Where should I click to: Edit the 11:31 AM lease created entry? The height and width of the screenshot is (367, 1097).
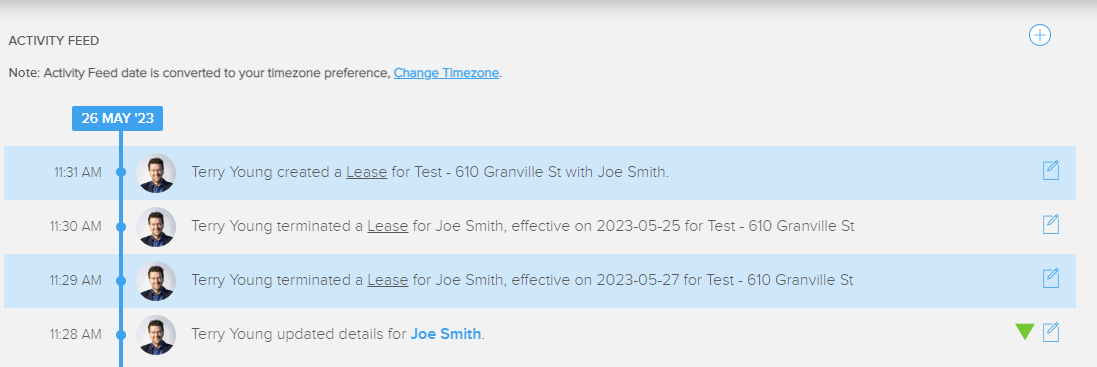point(1051,171)
